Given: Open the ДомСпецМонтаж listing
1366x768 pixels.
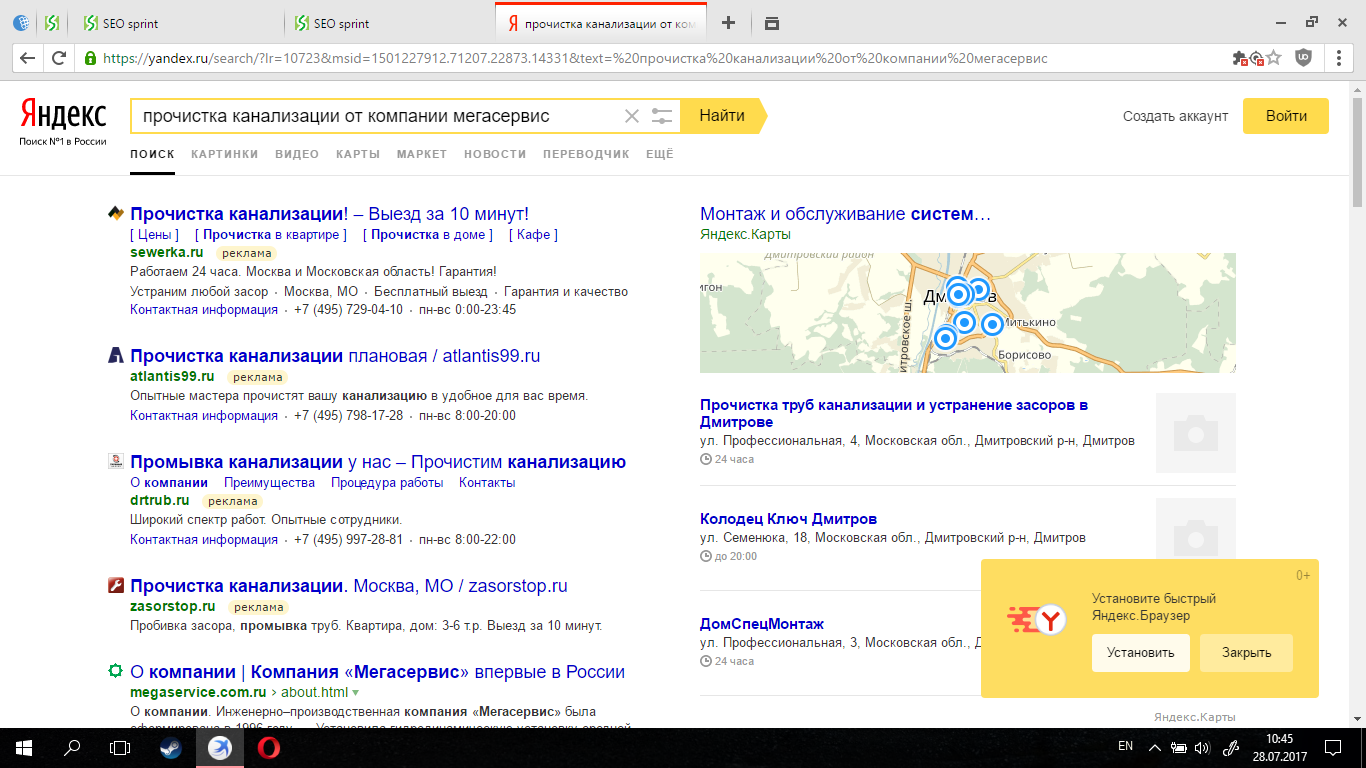Looking at the screenshot, I should (762, 624).
